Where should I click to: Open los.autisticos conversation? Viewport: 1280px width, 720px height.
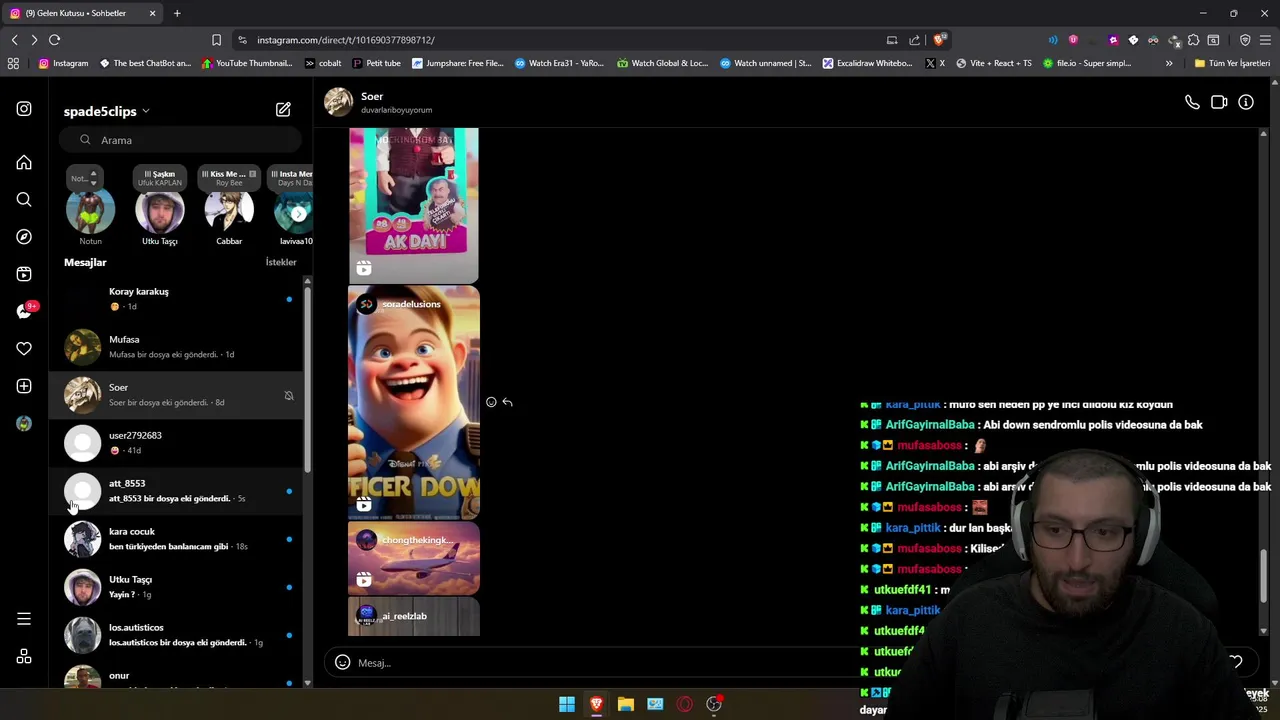coord(176,635)
